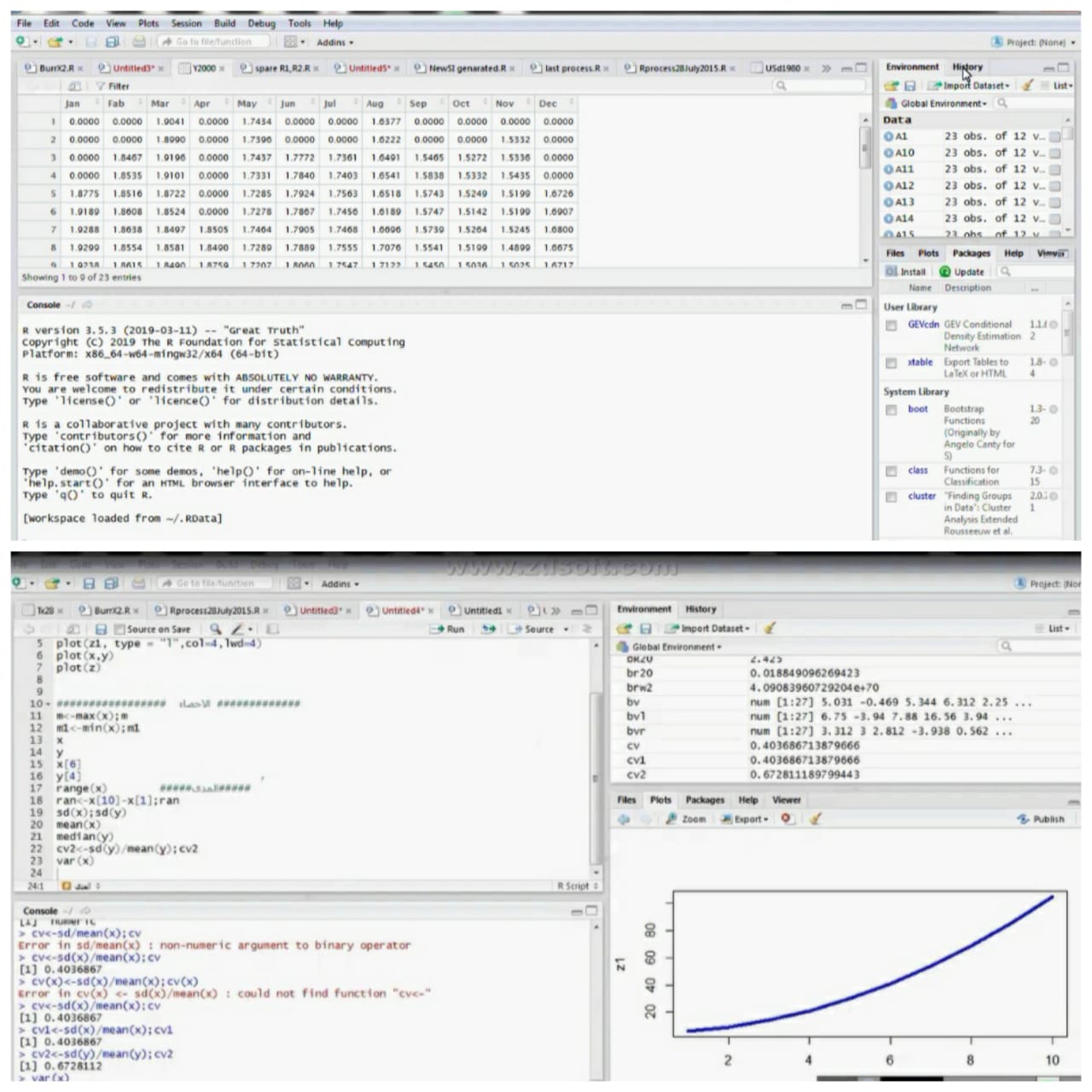Image resolution: width=1092 pixels, height=1092 pixels.
Task: Click the Filter button above the data table
Action: pyautogui.click(x=113, y=86)
